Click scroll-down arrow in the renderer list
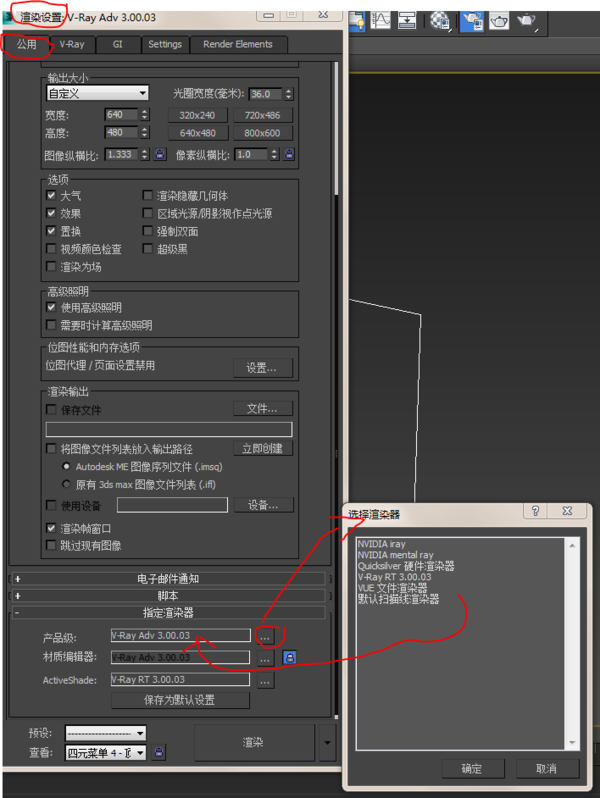 [572, 743]
